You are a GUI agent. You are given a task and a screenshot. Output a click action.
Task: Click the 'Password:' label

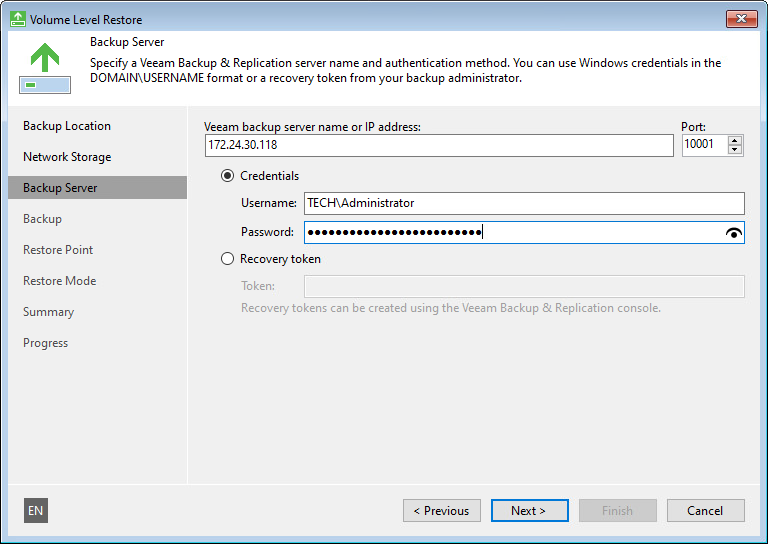click(x=267, y=232)
